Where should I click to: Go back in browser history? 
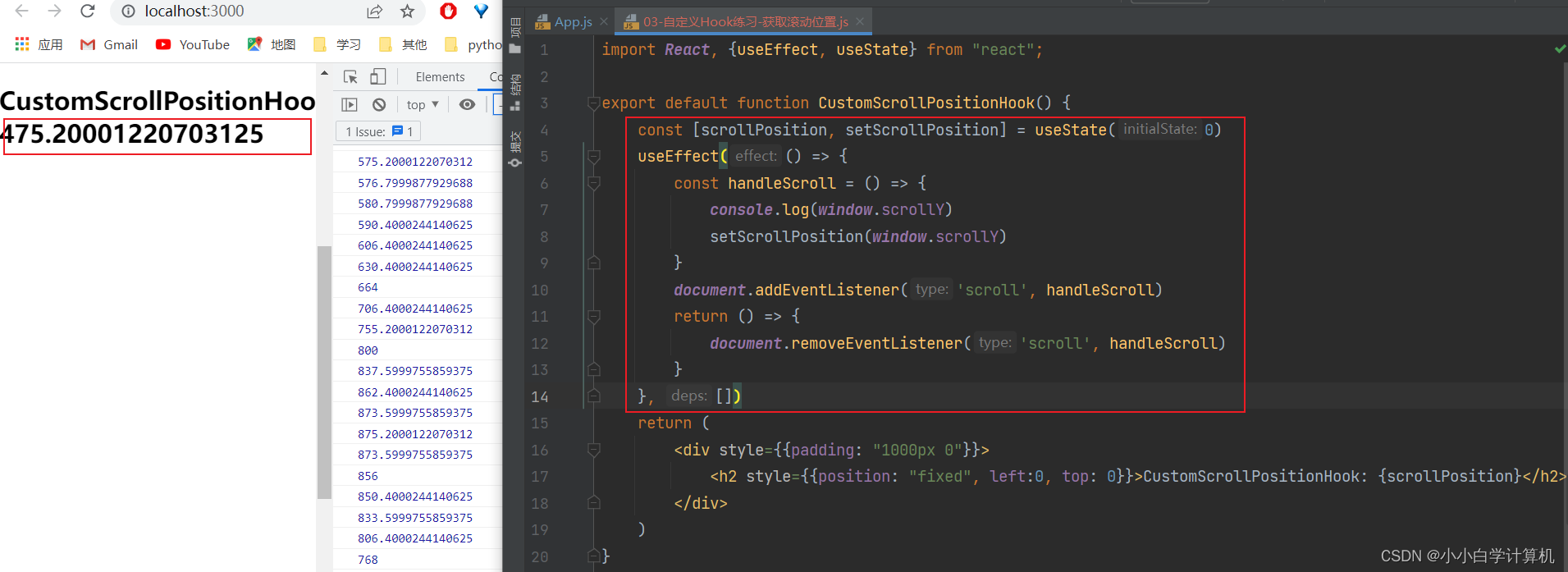tap(22, 11)
